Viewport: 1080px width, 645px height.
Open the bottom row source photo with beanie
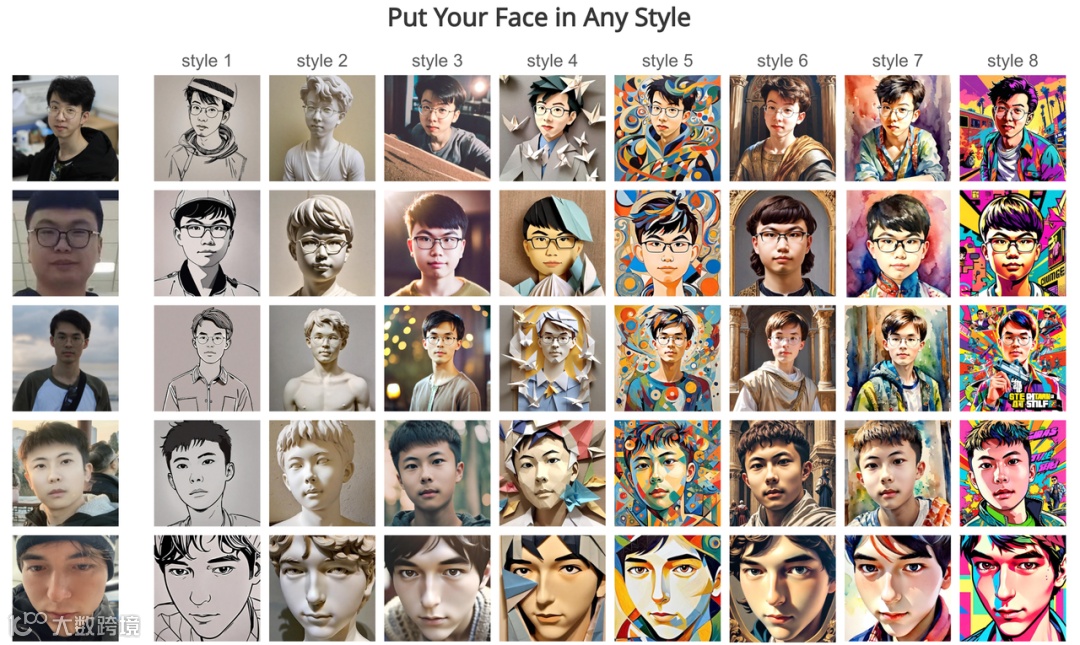[x=65, y=588]
